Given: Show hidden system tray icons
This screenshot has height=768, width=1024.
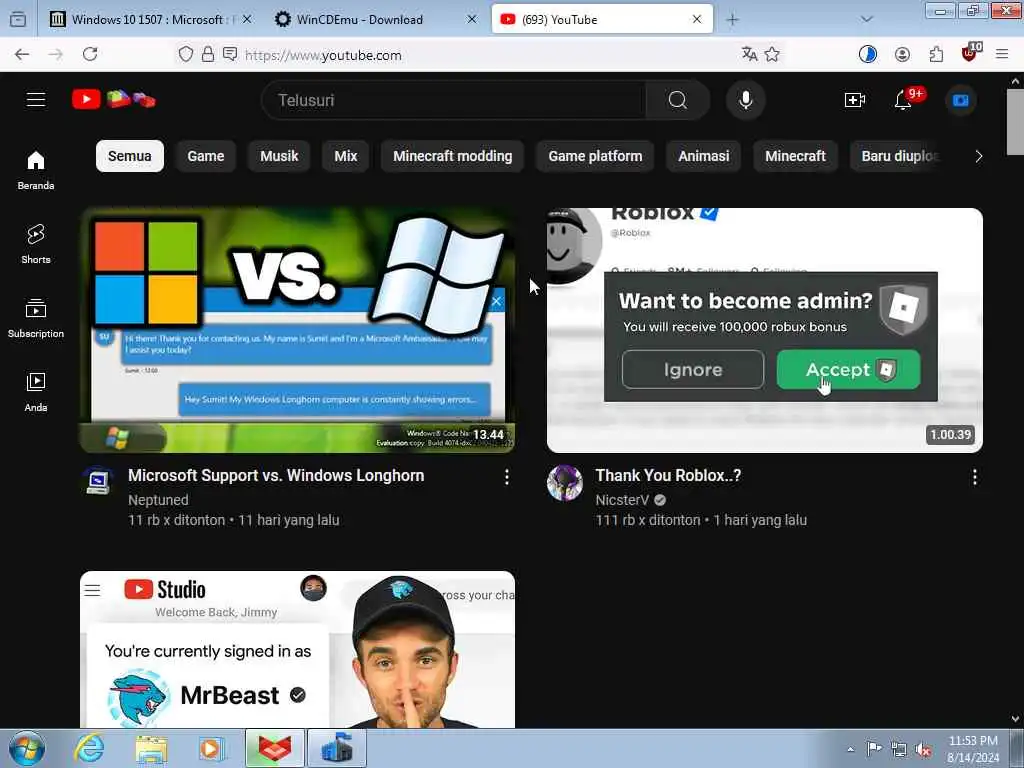Looking at the screenshot, I should (x=850, y=749).
